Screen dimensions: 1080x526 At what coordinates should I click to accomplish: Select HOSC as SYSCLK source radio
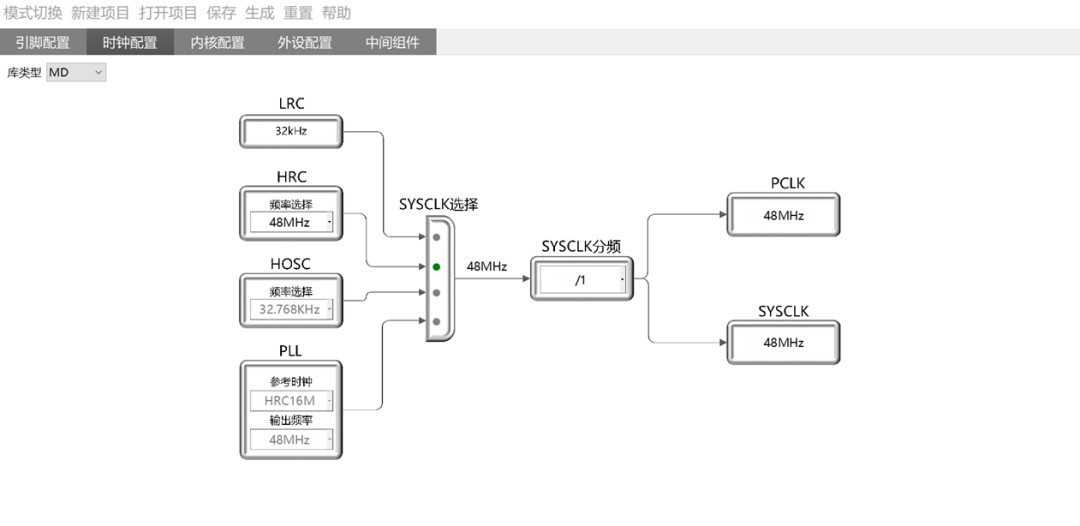(x=436, y=293)
